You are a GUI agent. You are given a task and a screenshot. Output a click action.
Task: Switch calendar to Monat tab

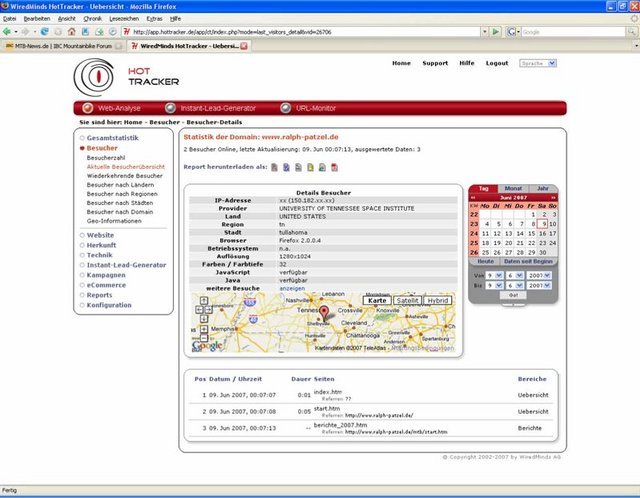(513, 189)
